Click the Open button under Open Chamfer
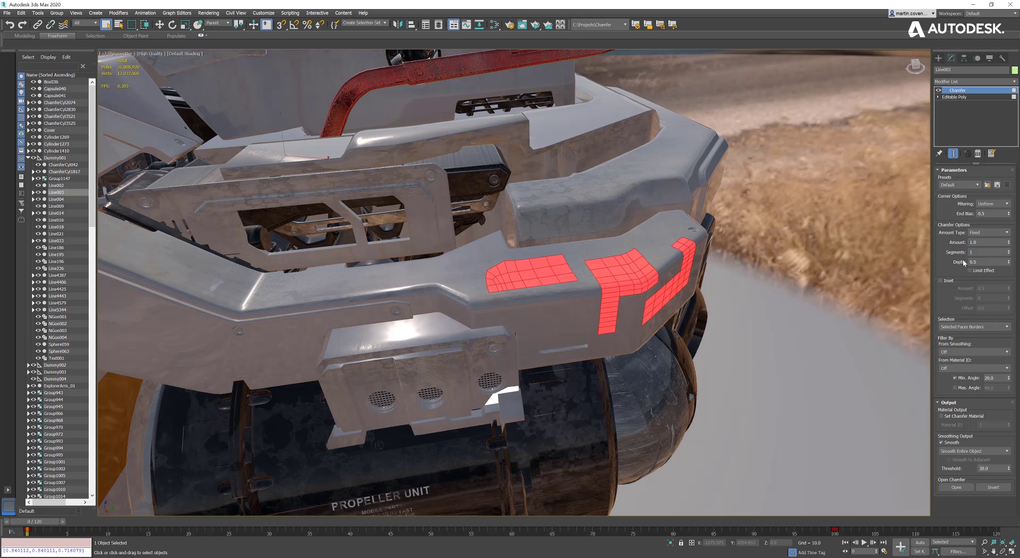The height and width of the screenshot is (558, 1020). coord(956,487)
